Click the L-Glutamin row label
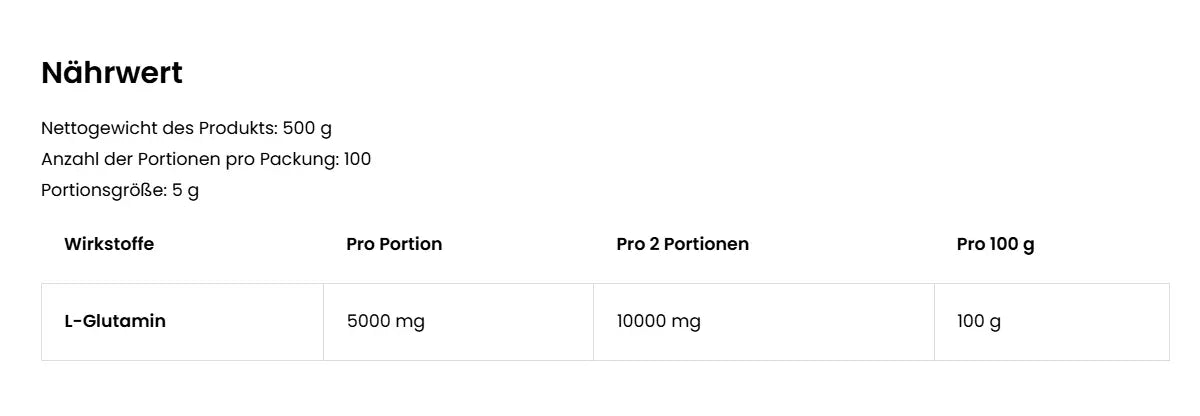Image resolution: width=1200 pixels, height=416 pixels. click(x=115, y=321)
